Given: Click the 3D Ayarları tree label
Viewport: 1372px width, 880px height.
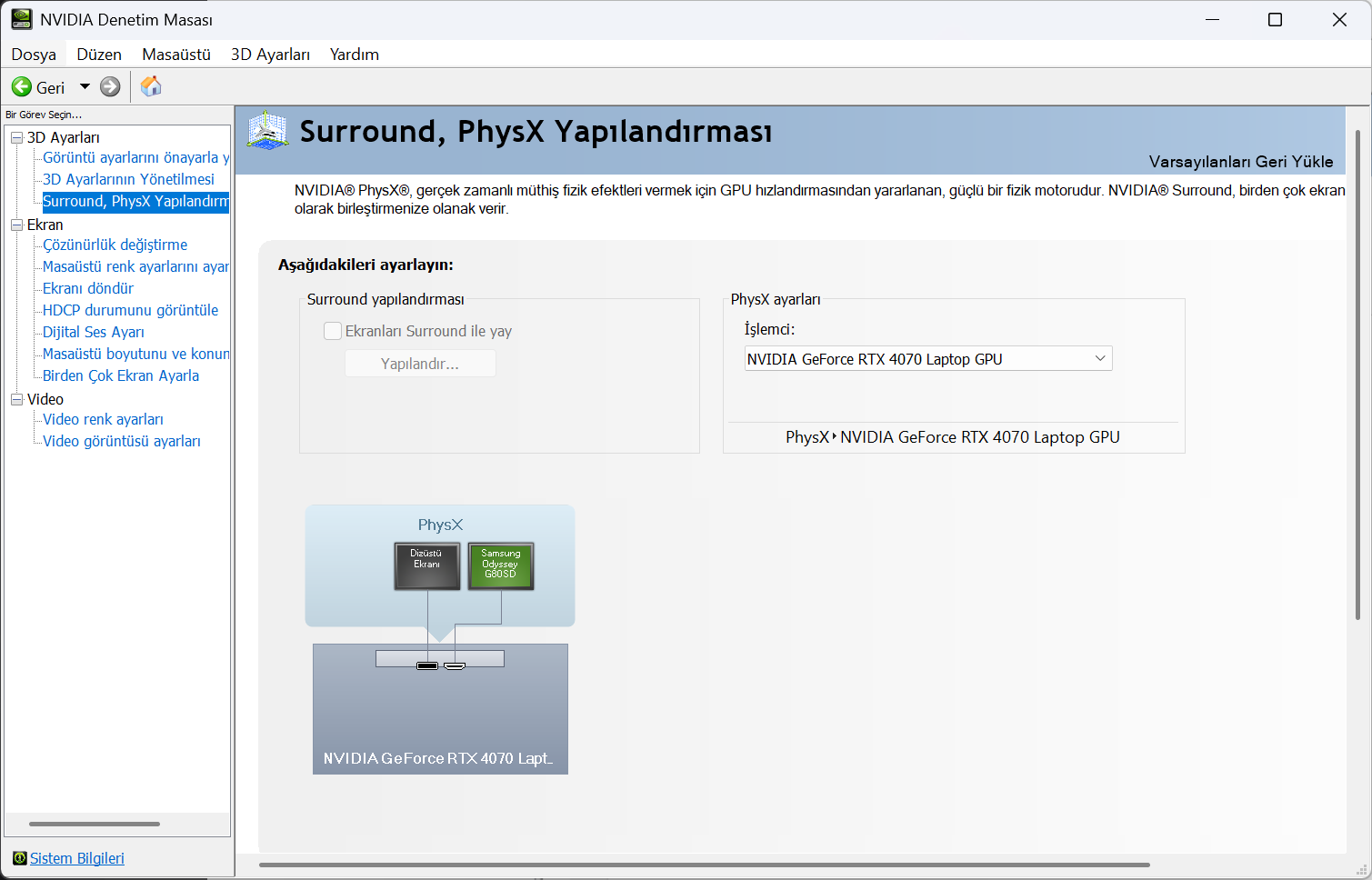Looking at the screenshot, I should coord(64,137).
